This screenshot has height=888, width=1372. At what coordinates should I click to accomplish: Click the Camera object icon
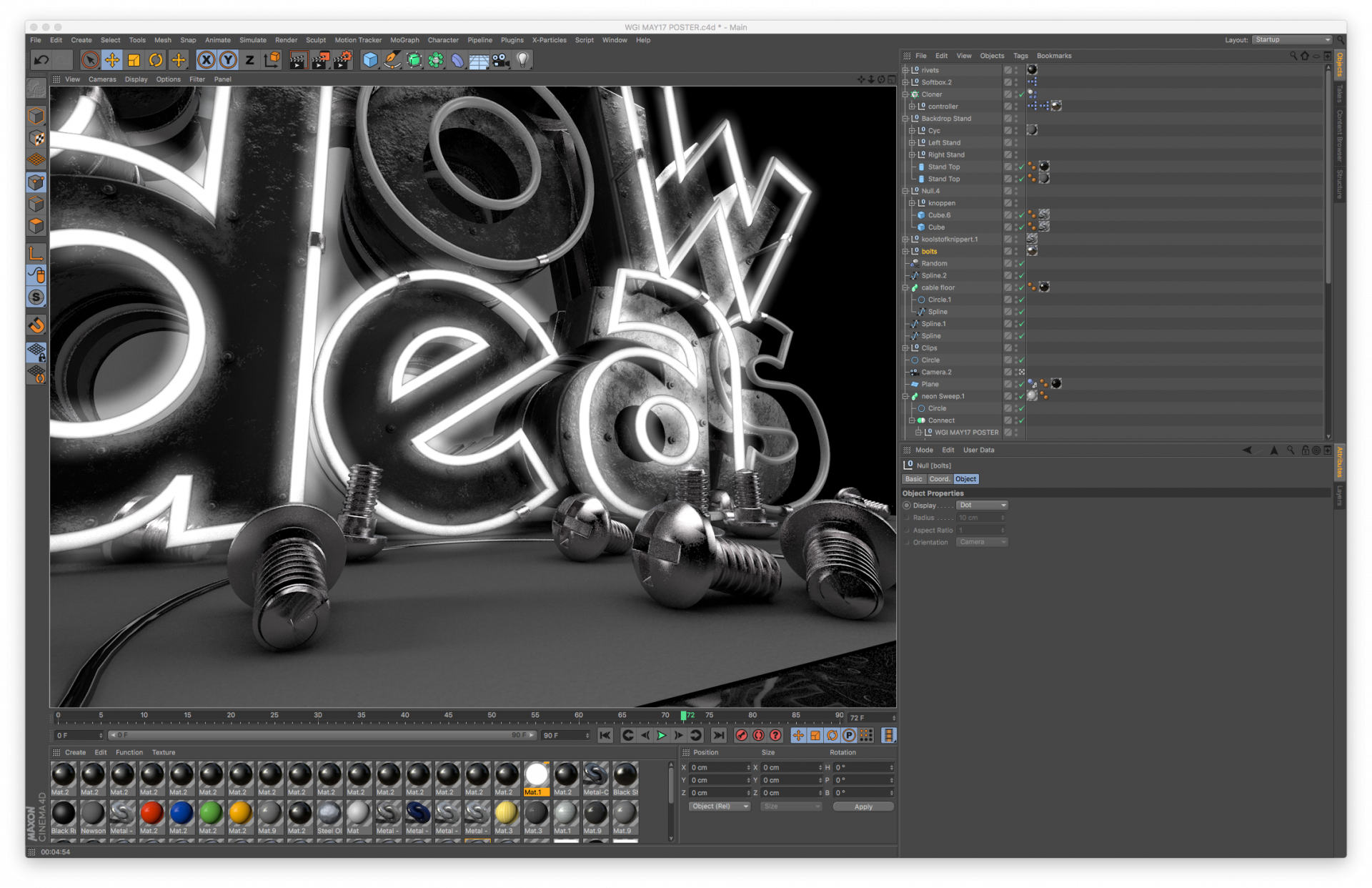501,60
